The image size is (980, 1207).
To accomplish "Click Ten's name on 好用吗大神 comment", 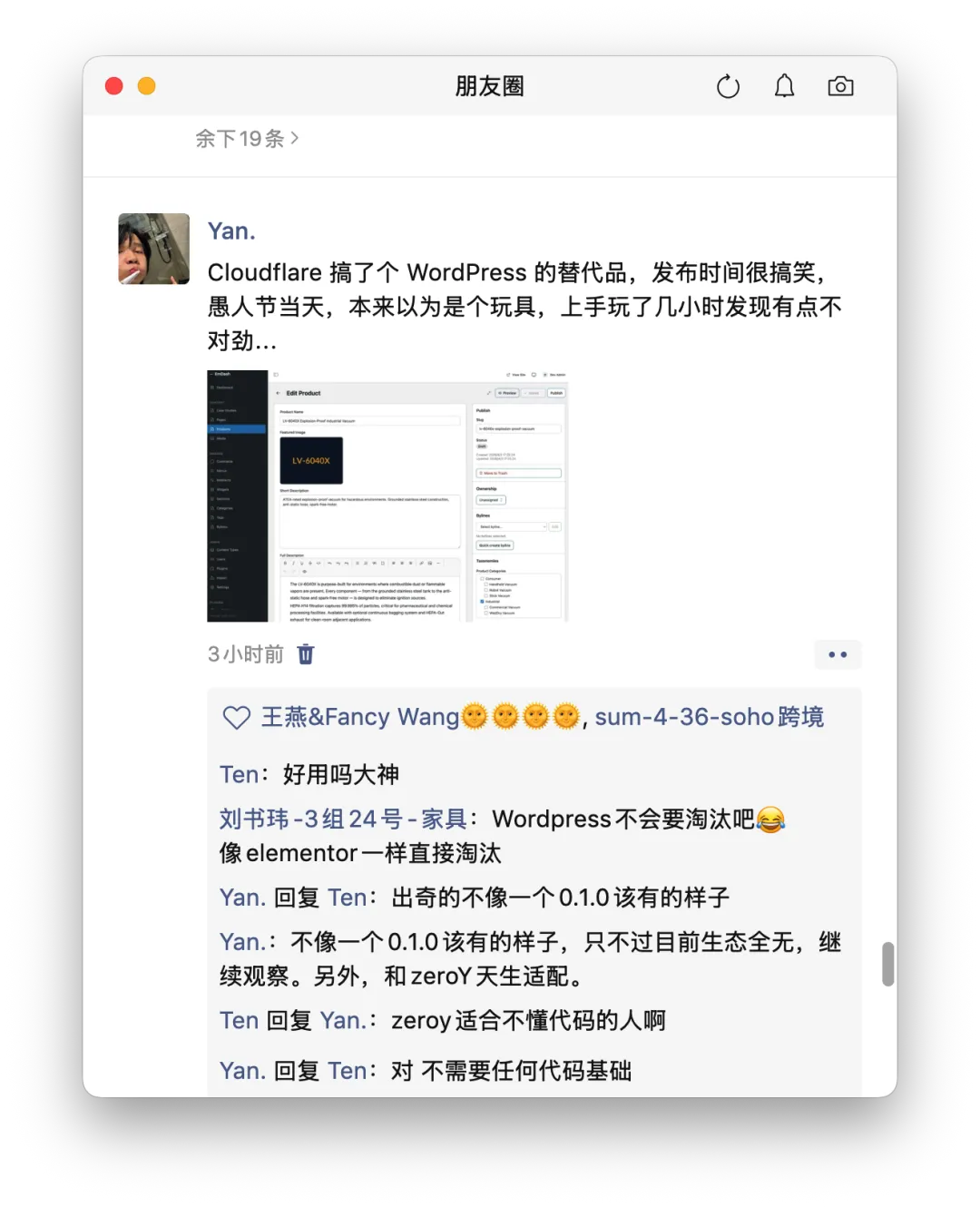I will (240, 775).
